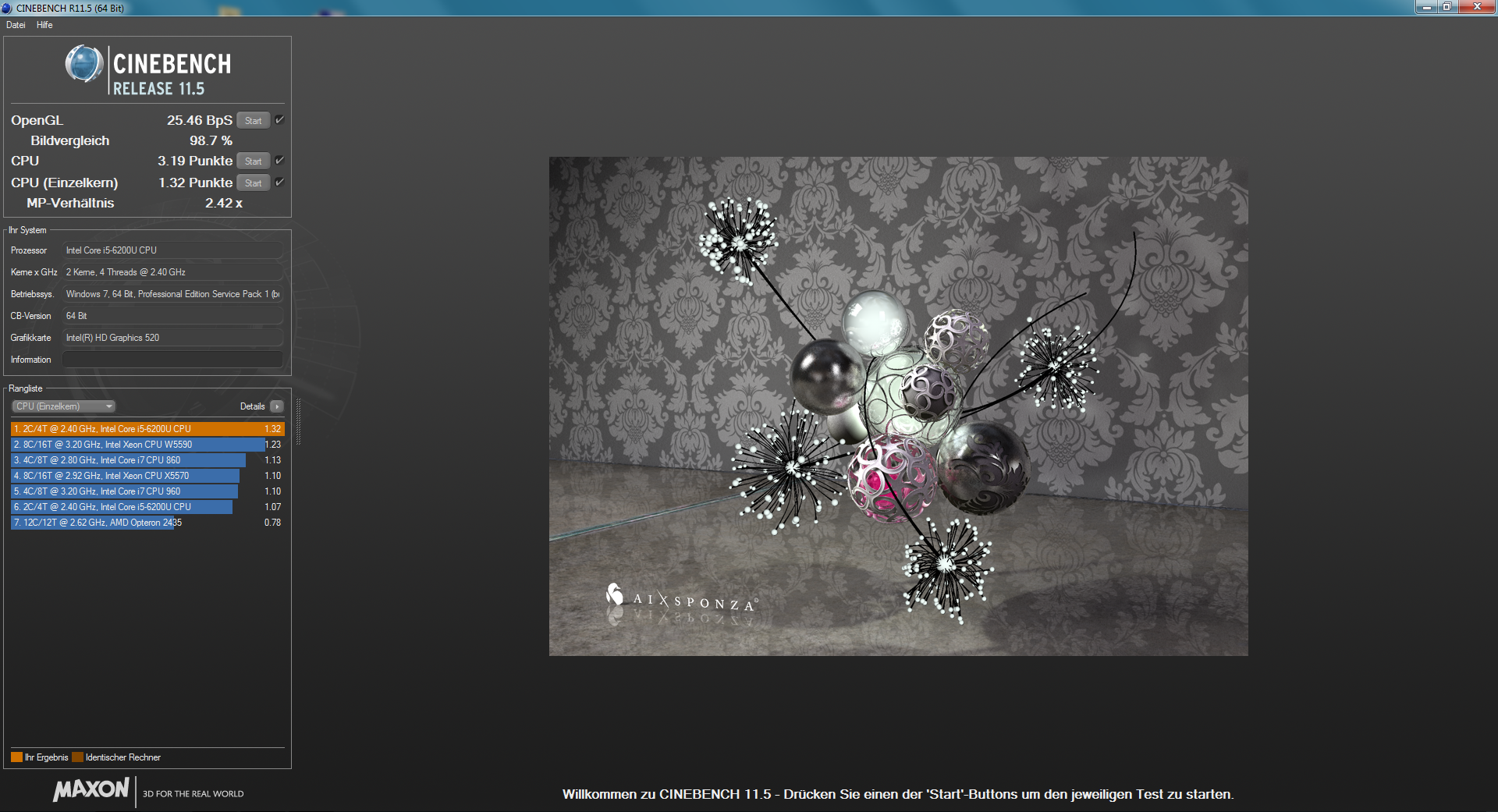Open the Datei menu
The width and height of the screenshot is (1498, 812).
click(16, 25)
